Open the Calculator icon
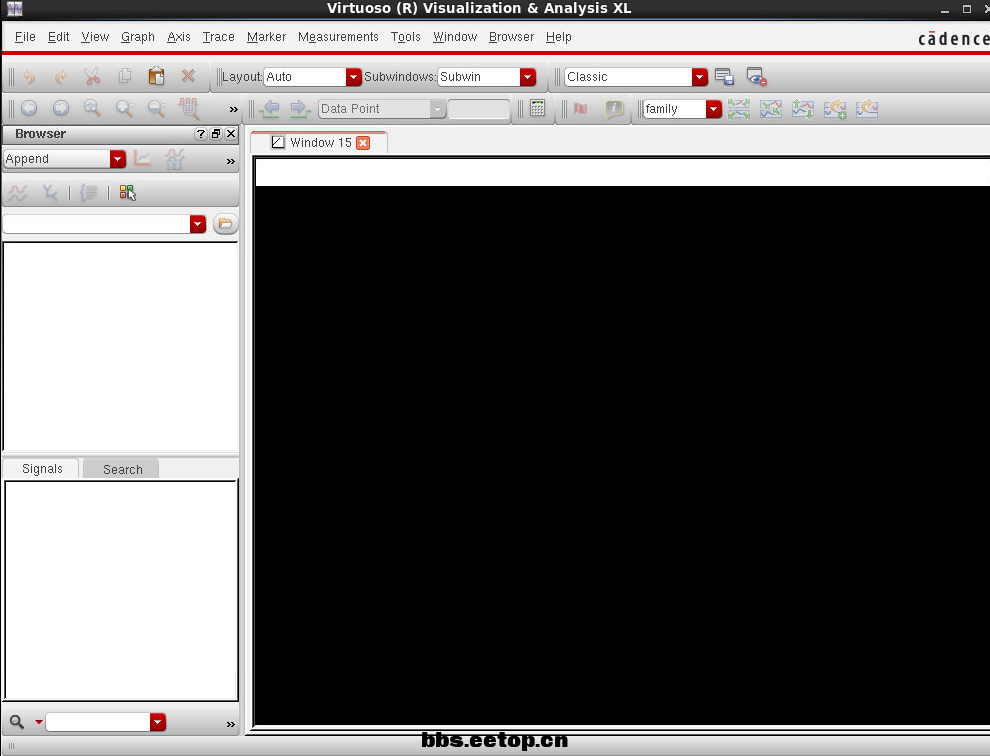Viewport: 990px width, 756px height. [x=537, y=108]
